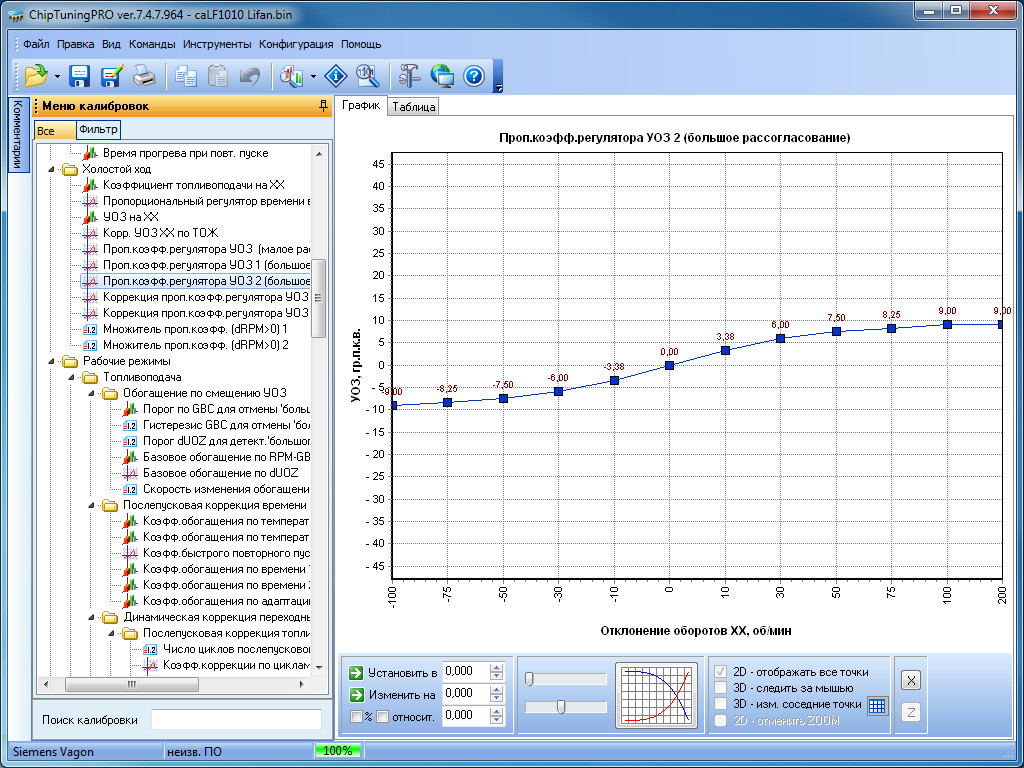Save the file using the floppy disk icon
Viewport: 1024px width, 768px height.
(x=80, y=75)
